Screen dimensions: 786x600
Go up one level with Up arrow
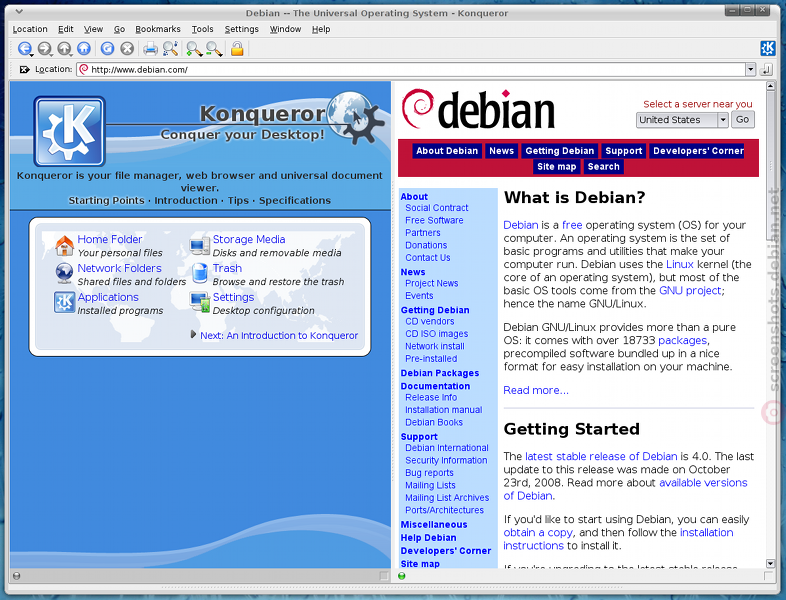coord(64,49)
